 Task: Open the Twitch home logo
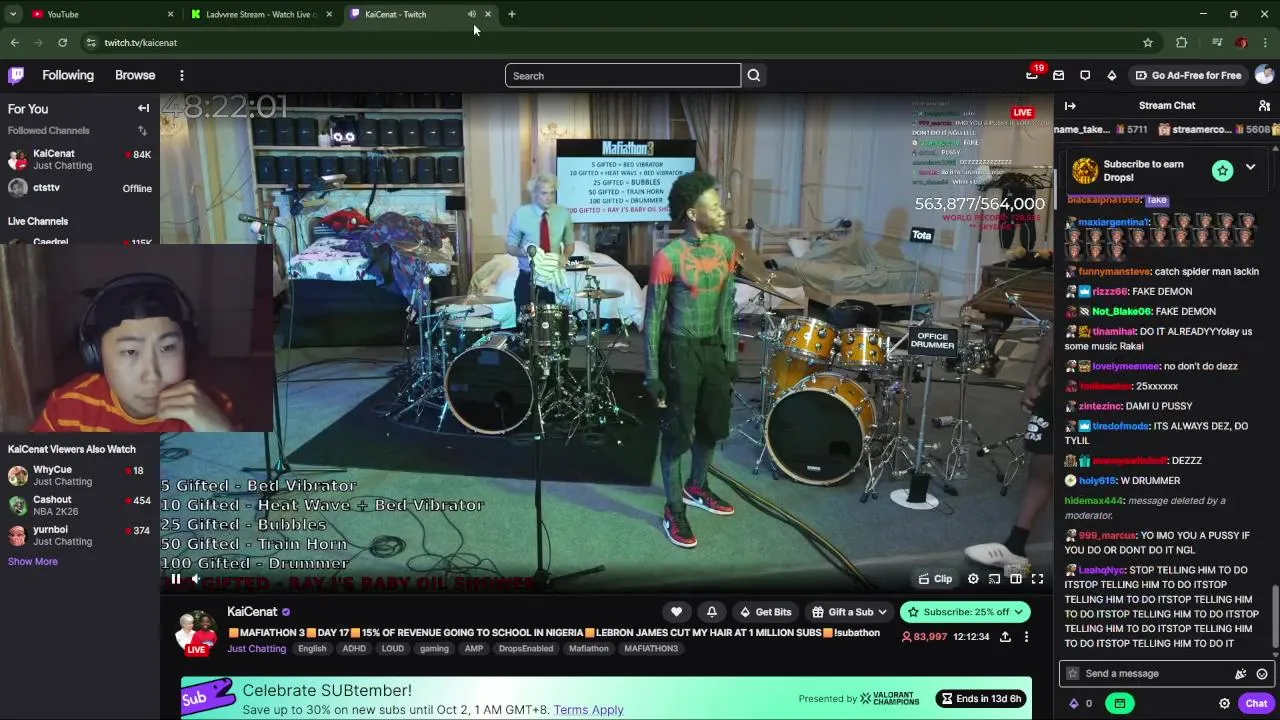click(16, 75)
